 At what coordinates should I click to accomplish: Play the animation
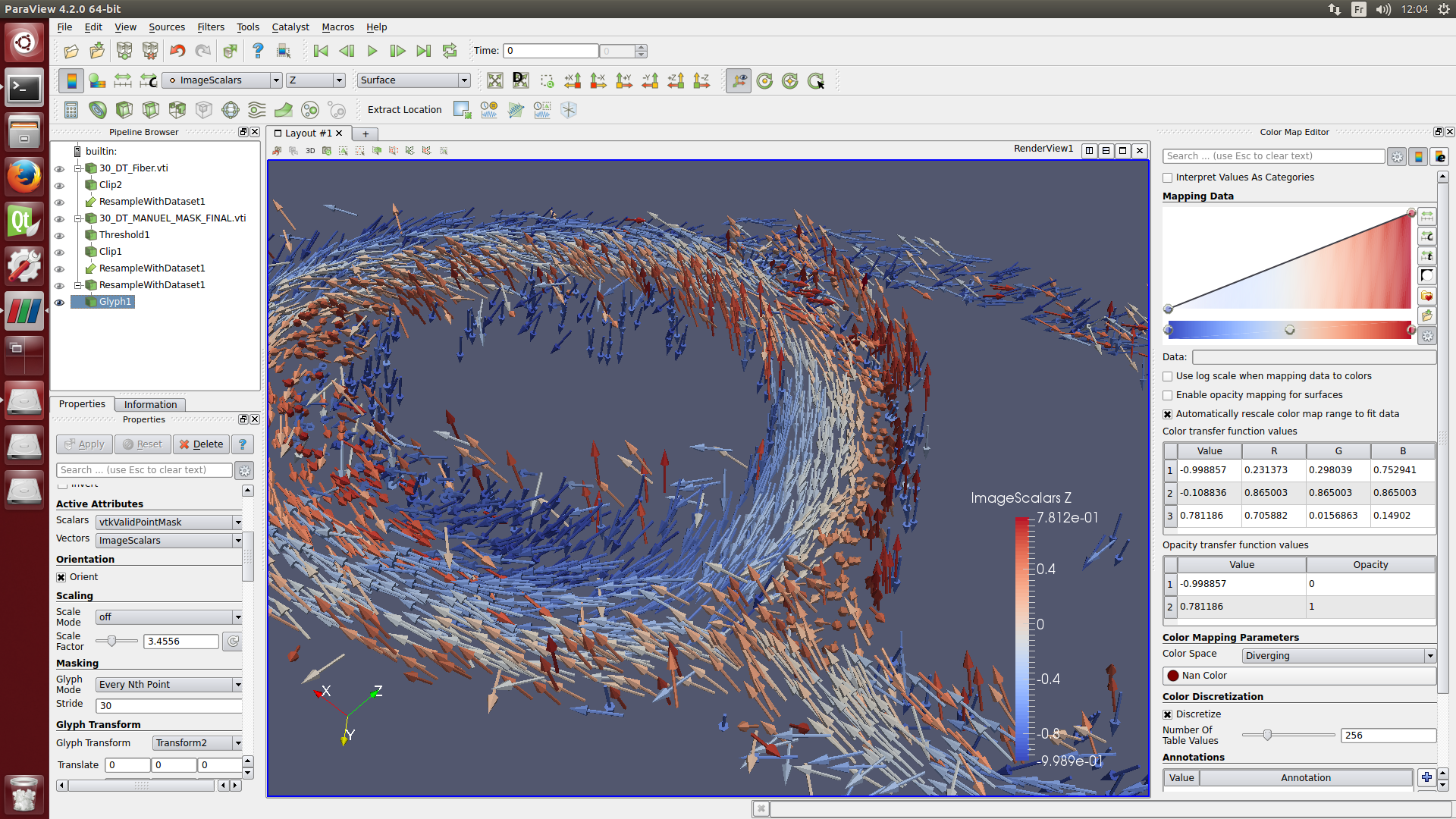pyautogui.click(x=372, y=51)
